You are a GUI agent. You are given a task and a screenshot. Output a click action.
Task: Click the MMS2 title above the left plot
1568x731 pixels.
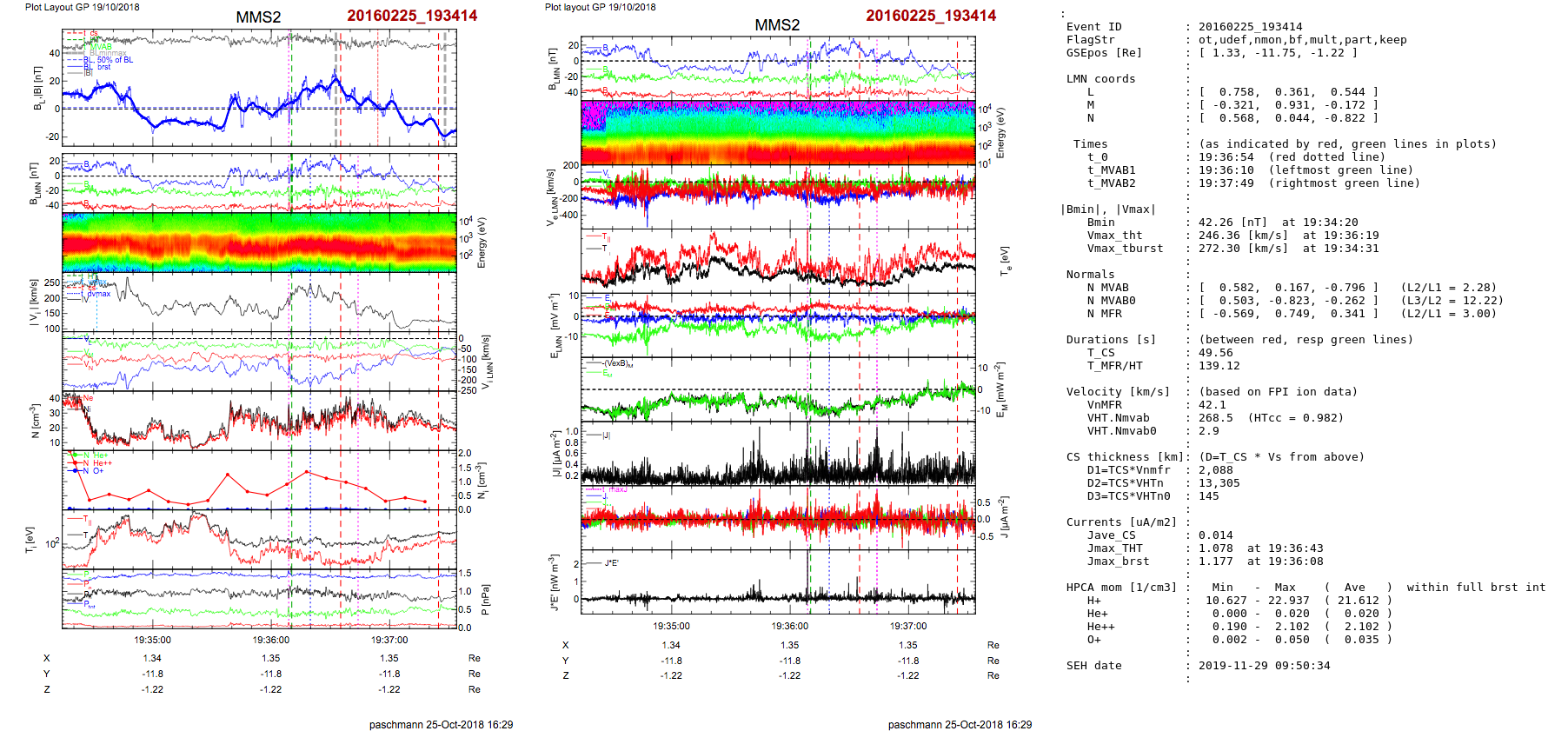(258, 17)
